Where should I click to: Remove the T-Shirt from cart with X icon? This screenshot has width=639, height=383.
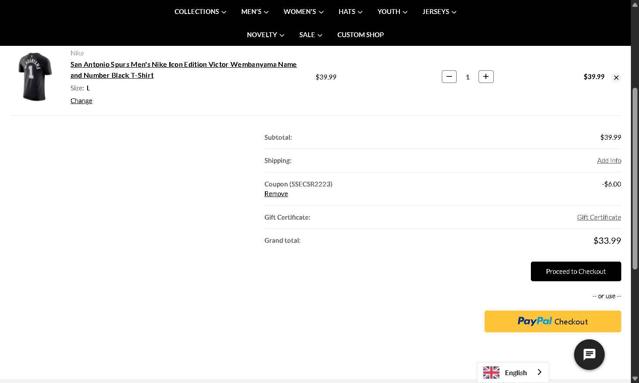coord(616,77)
